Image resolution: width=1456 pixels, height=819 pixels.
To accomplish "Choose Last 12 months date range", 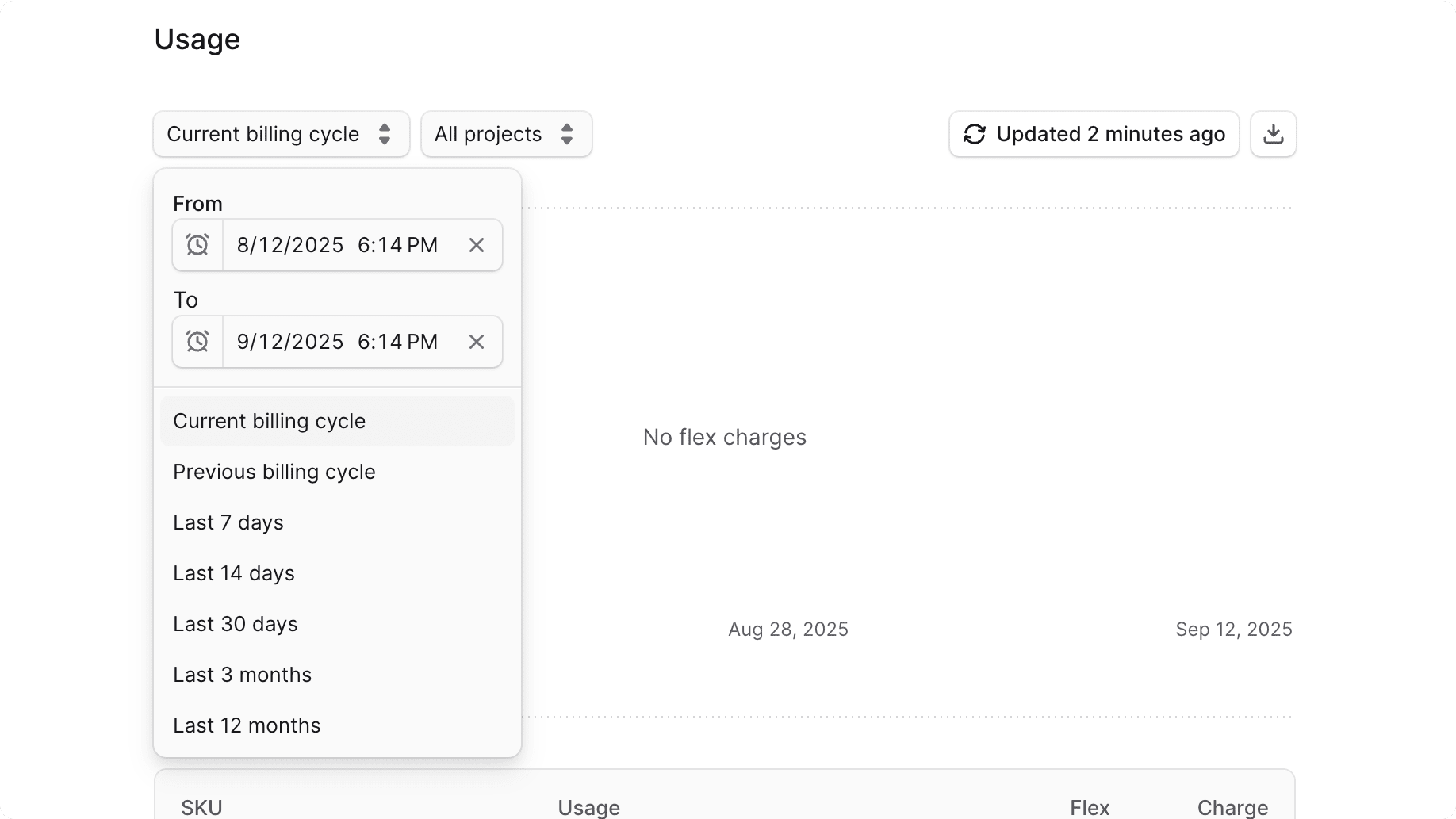I will click(x=247, y=725).
